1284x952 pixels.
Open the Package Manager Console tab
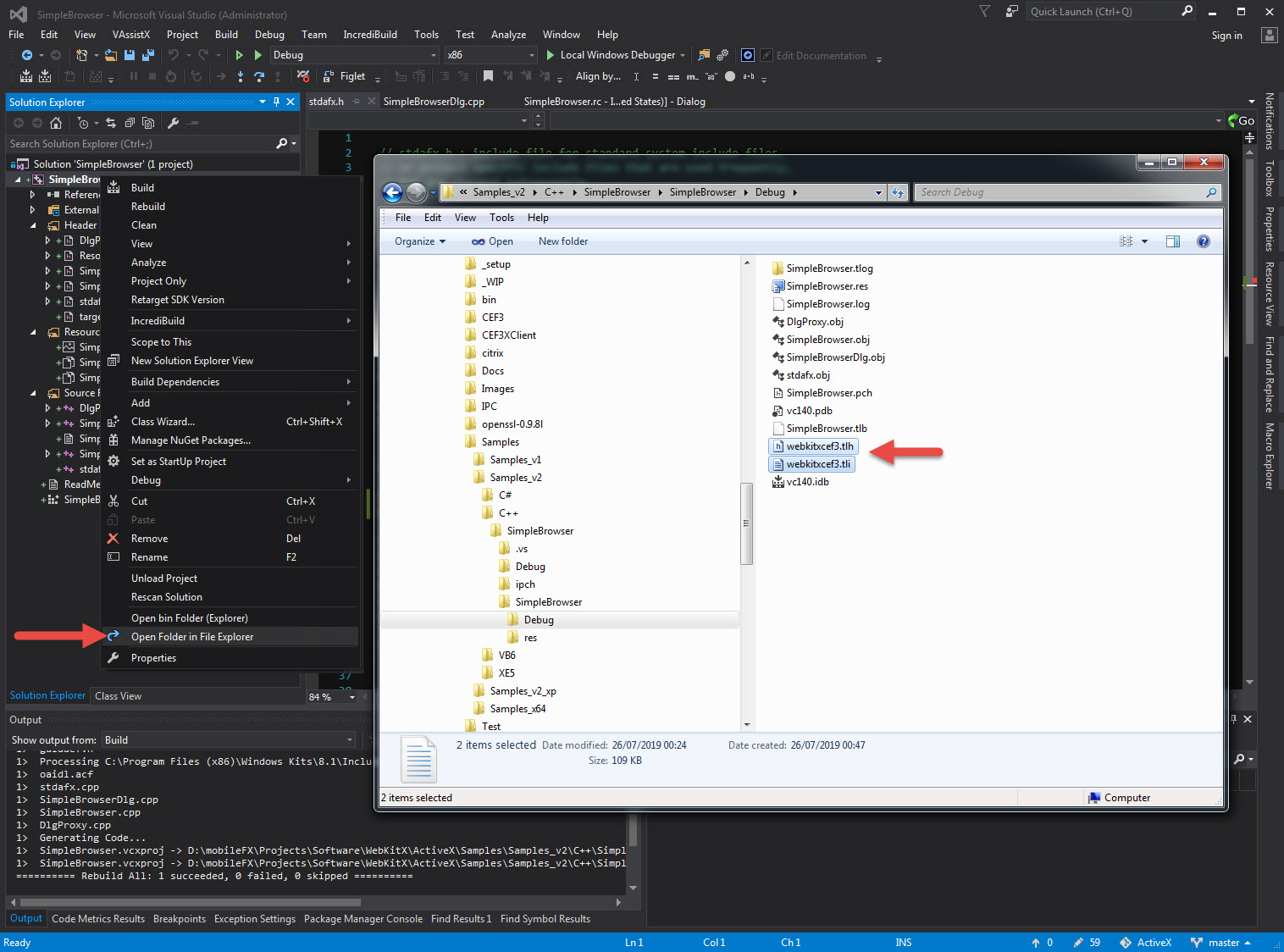tap(363, 919)
